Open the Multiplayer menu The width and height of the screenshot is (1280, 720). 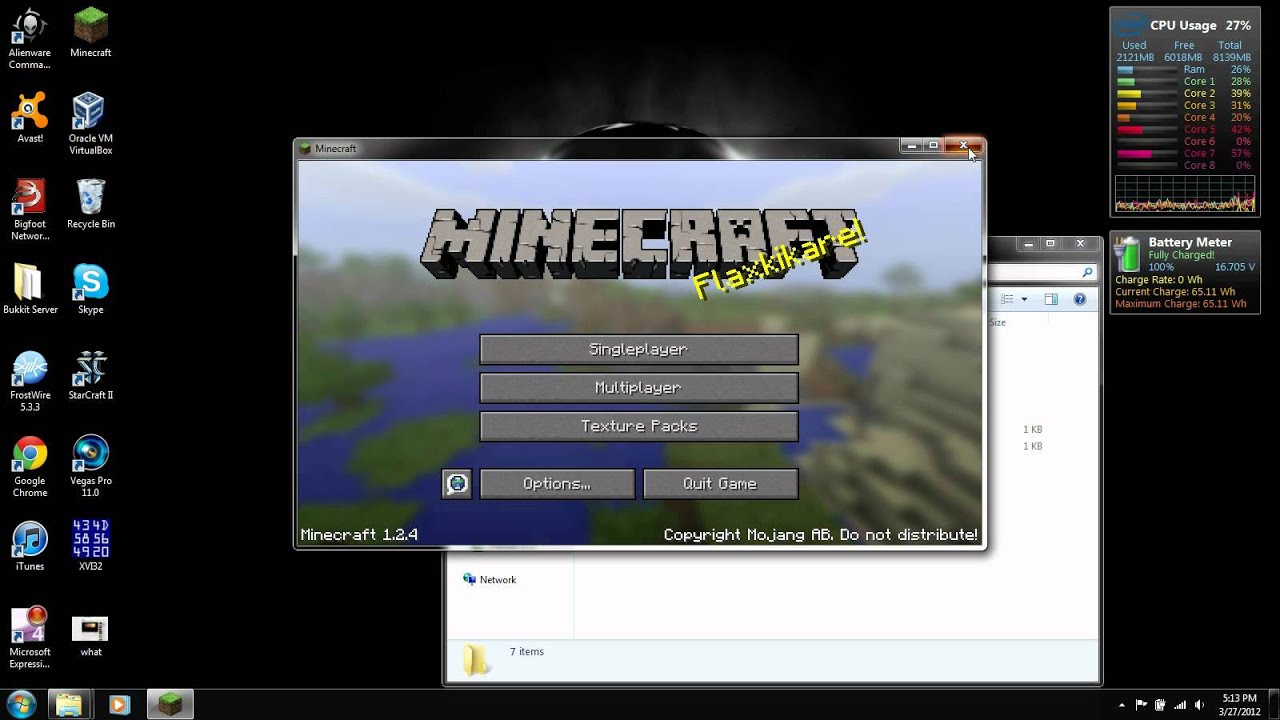tap(639, 387)
